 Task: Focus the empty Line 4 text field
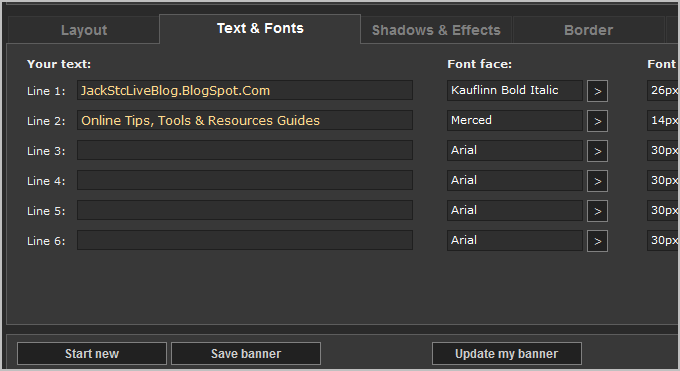pyautogui.click(x=245, y=180)
